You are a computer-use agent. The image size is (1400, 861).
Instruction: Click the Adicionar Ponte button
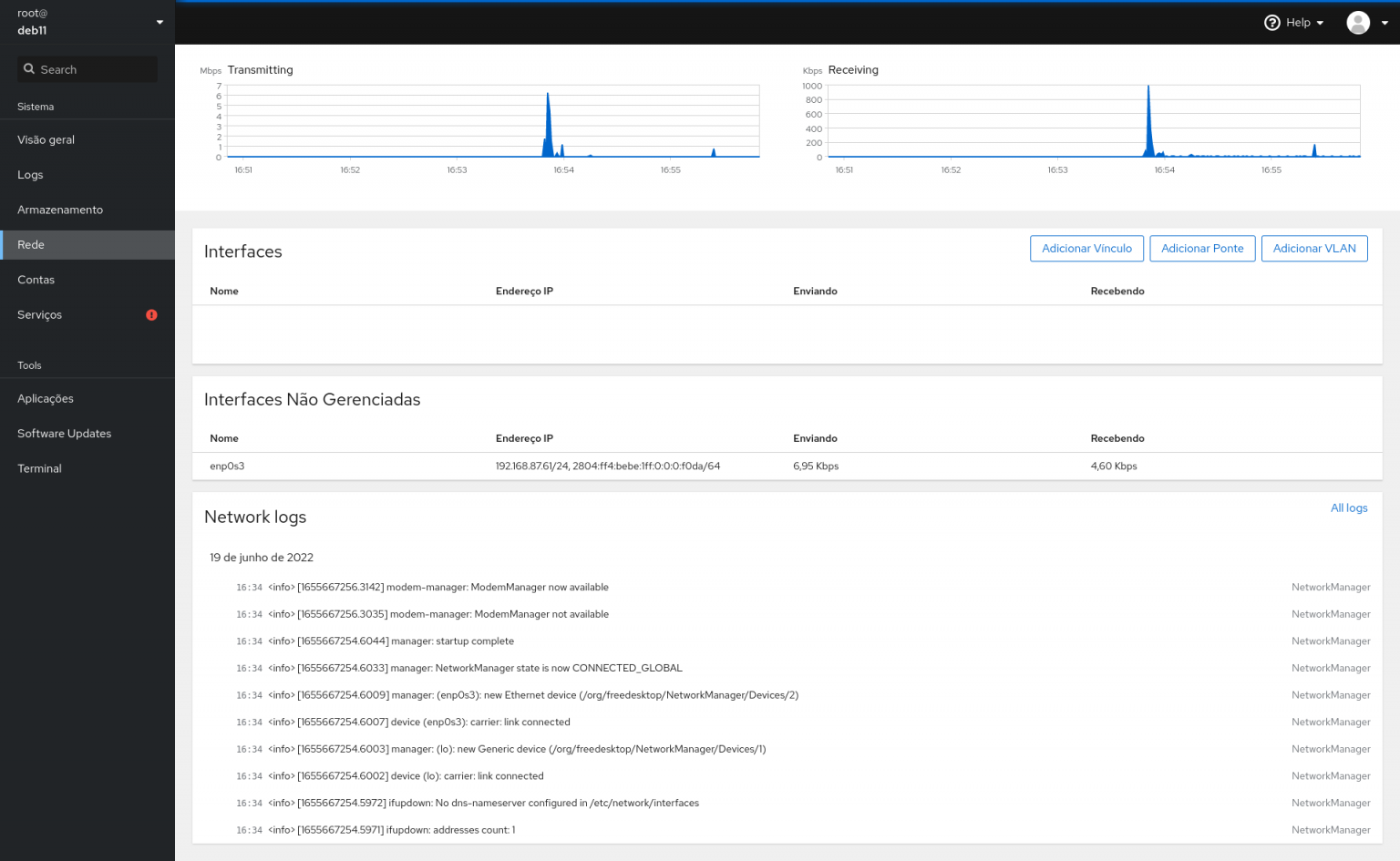1202,249
